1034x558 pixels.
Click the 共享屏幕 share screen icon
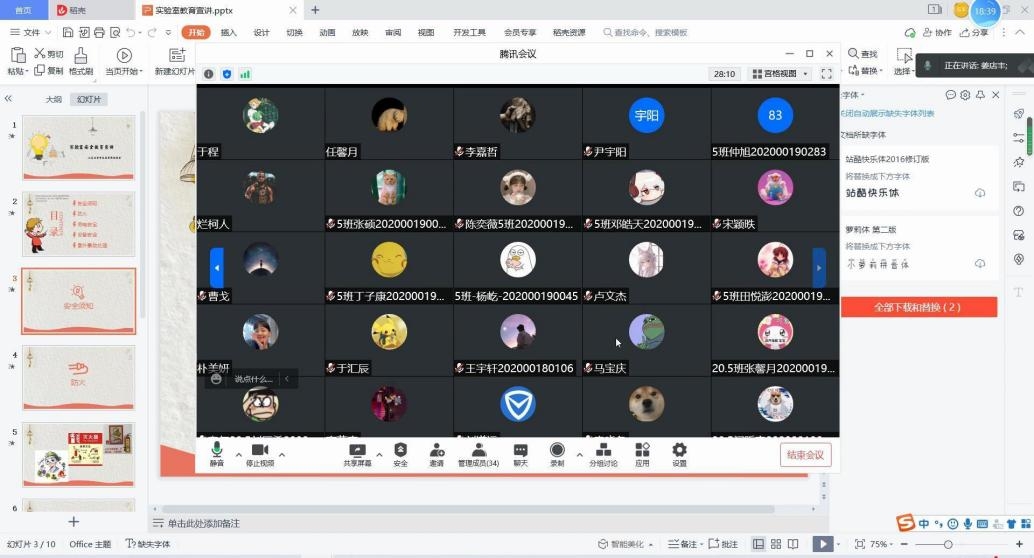[357, 453]
